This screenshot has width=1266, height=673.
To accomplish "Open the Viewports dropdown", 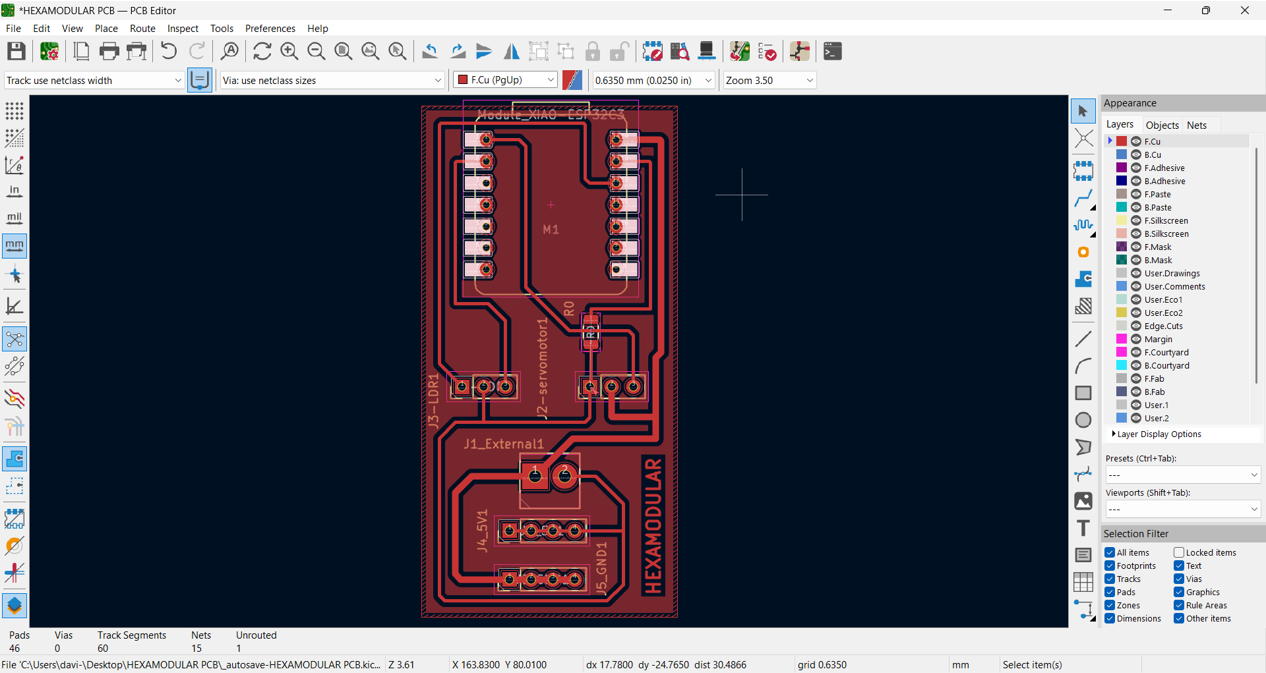I will [1182, 509].
